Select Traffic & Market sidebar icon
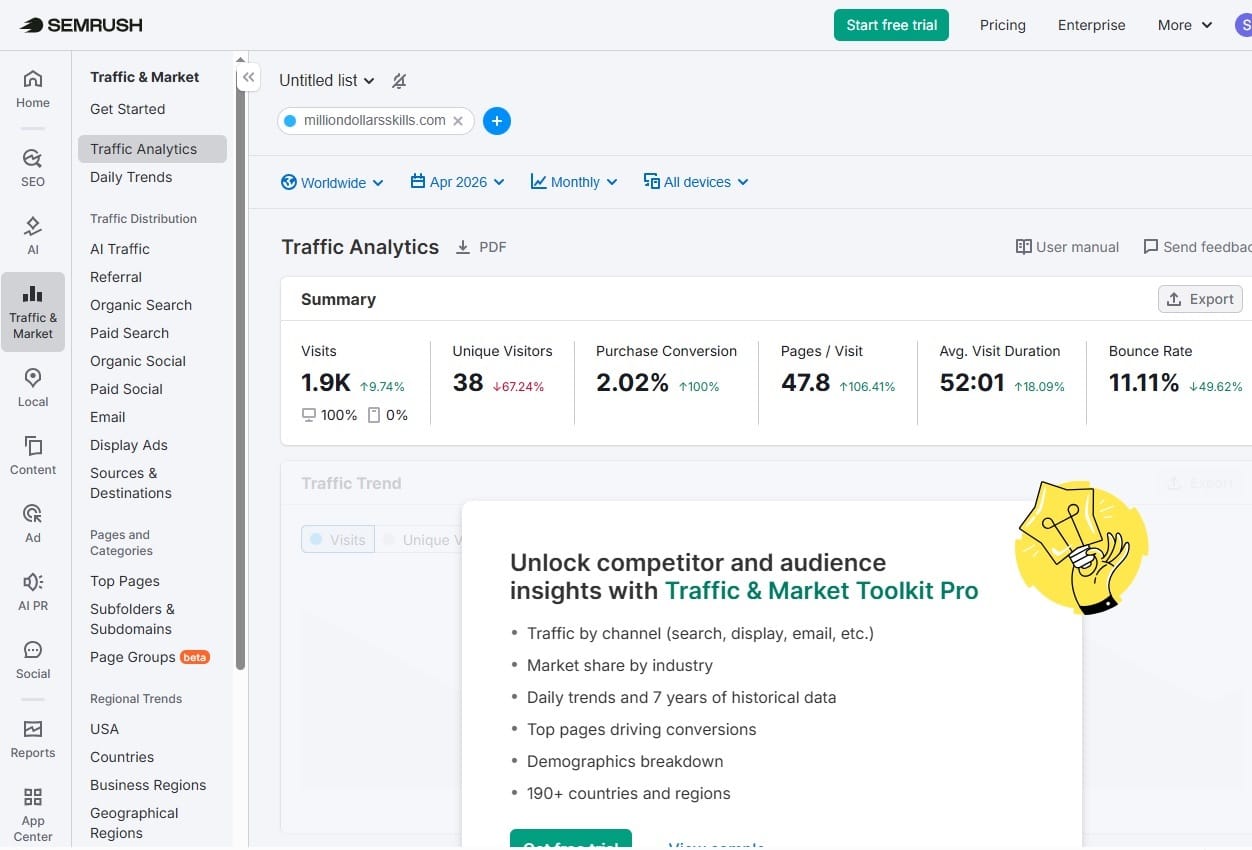 pos(33,311)
